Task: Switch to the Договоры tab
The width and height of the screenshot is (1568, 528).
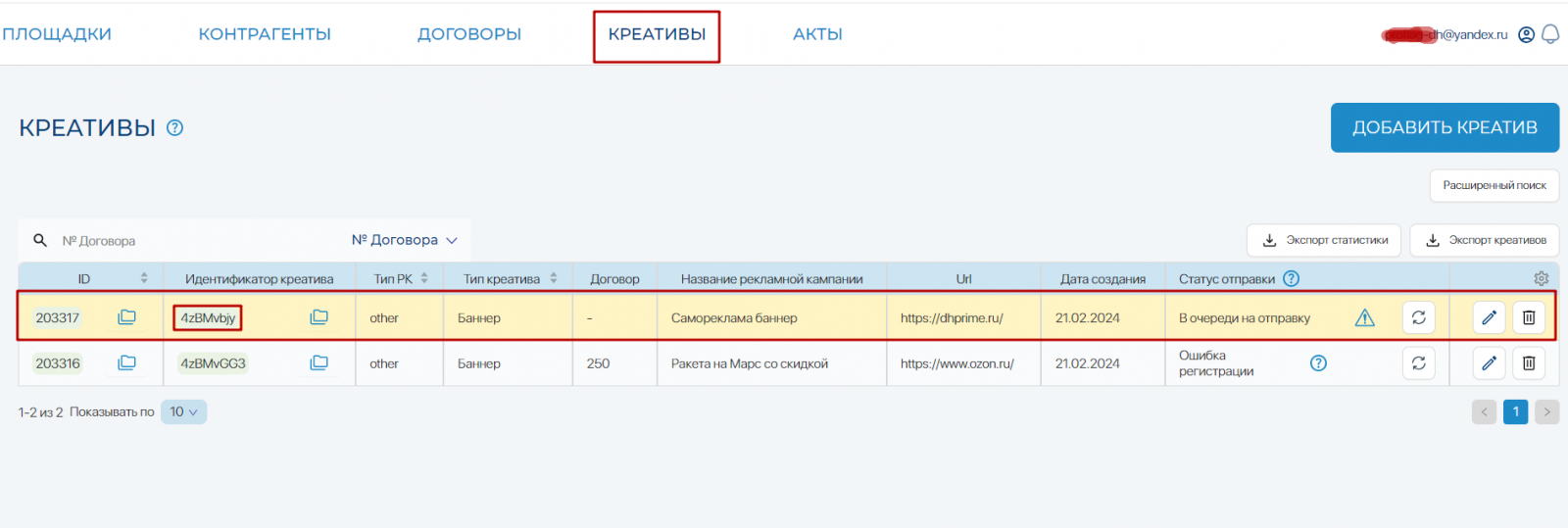Action: click(x=469, y=34)
